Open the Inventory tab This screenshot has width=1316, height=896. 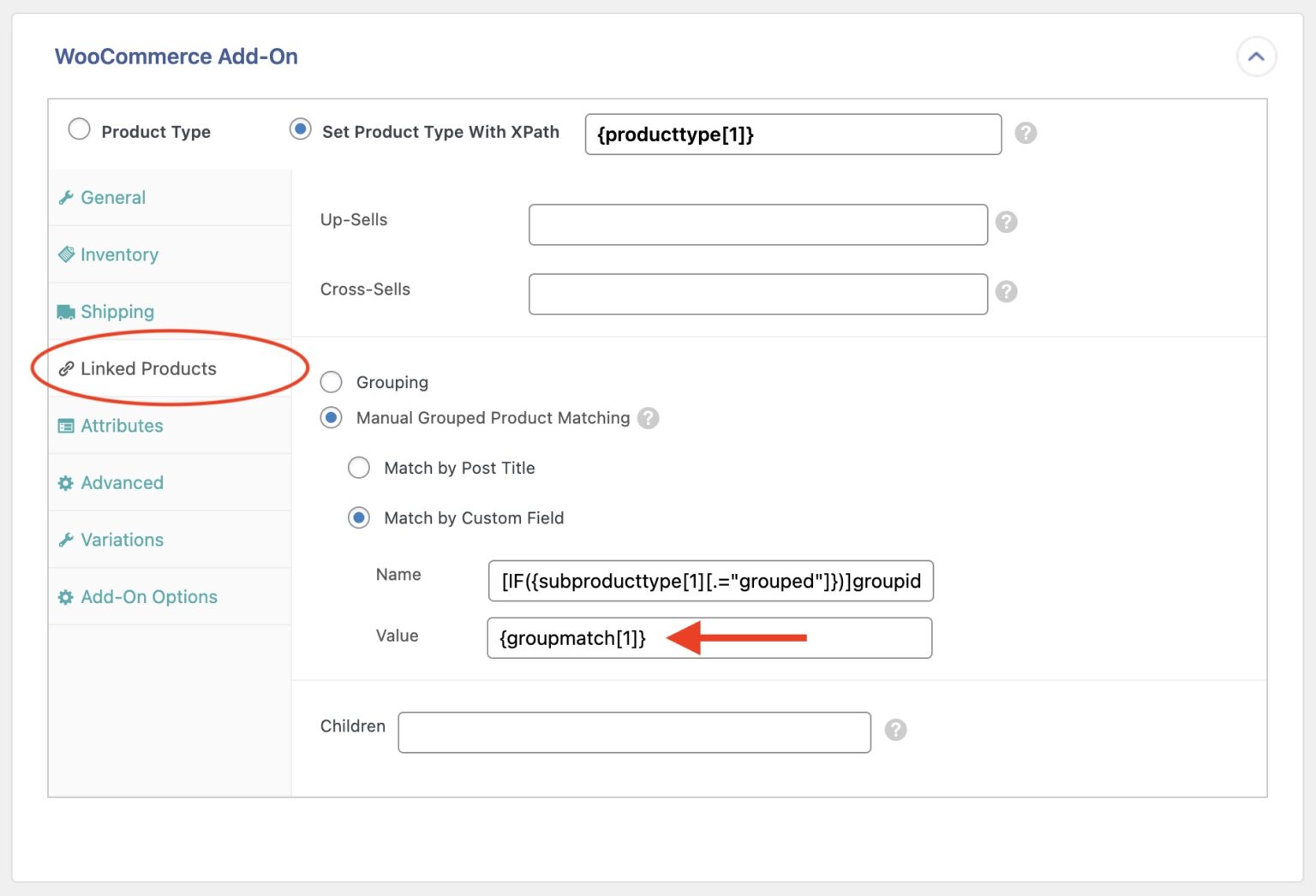[x=119, y=254]
